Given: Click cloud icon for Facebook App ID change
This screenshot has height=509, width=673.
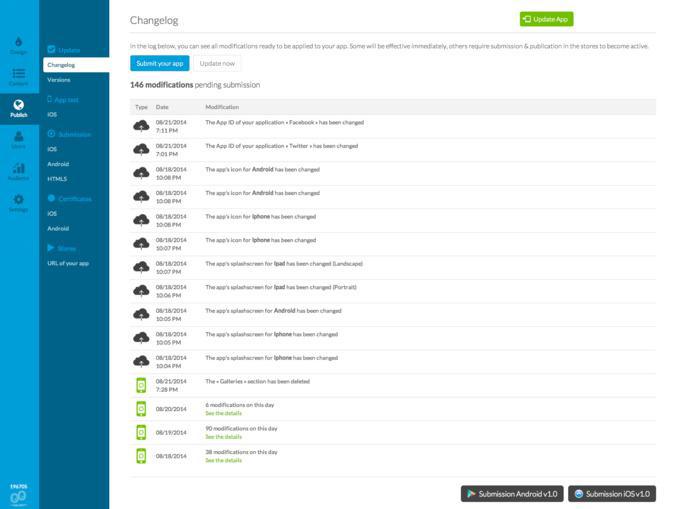Looking at the screenshot, I should (141, 127).
